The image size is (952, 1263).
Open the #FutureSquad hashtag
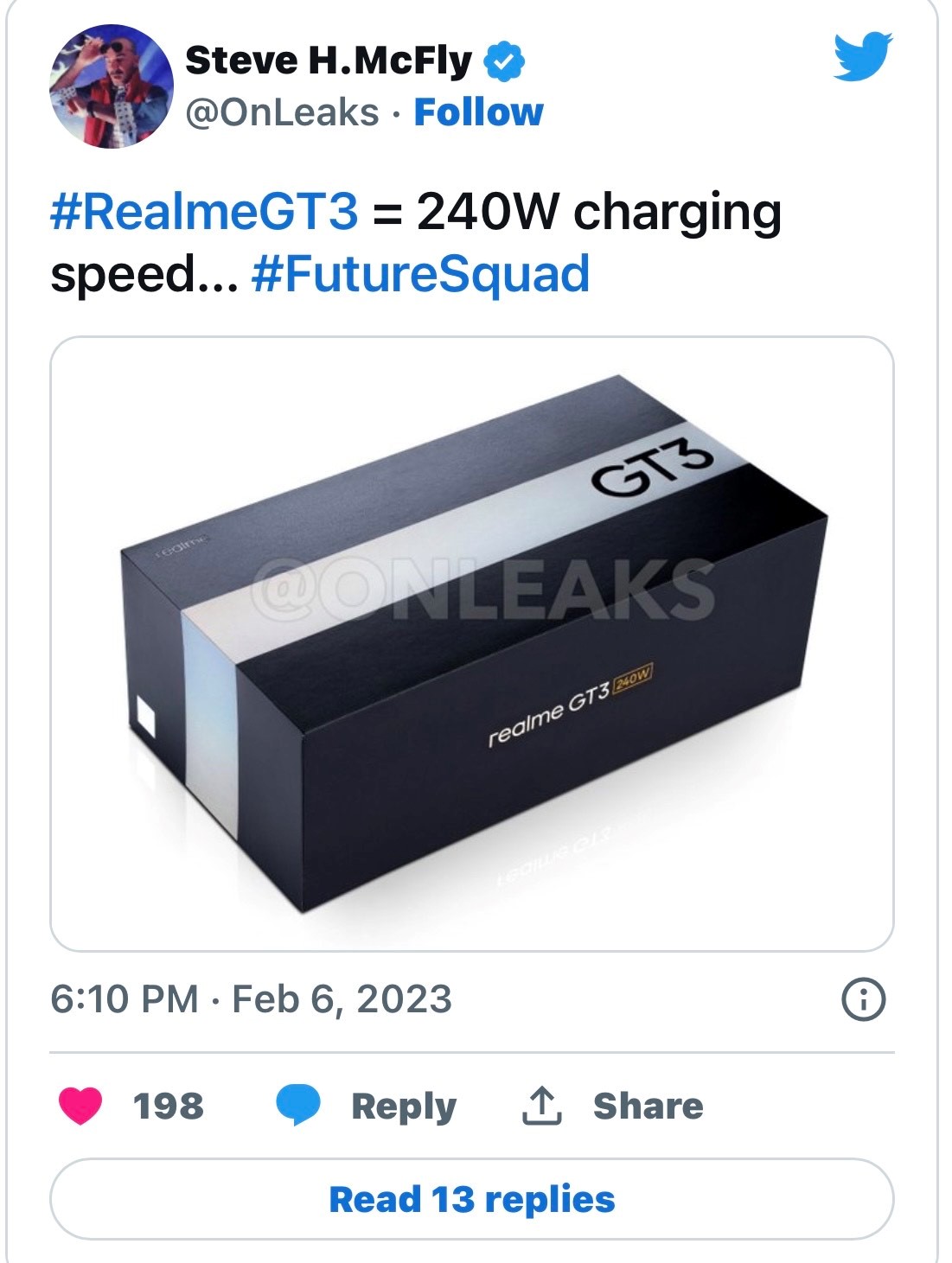coord(420,274)
